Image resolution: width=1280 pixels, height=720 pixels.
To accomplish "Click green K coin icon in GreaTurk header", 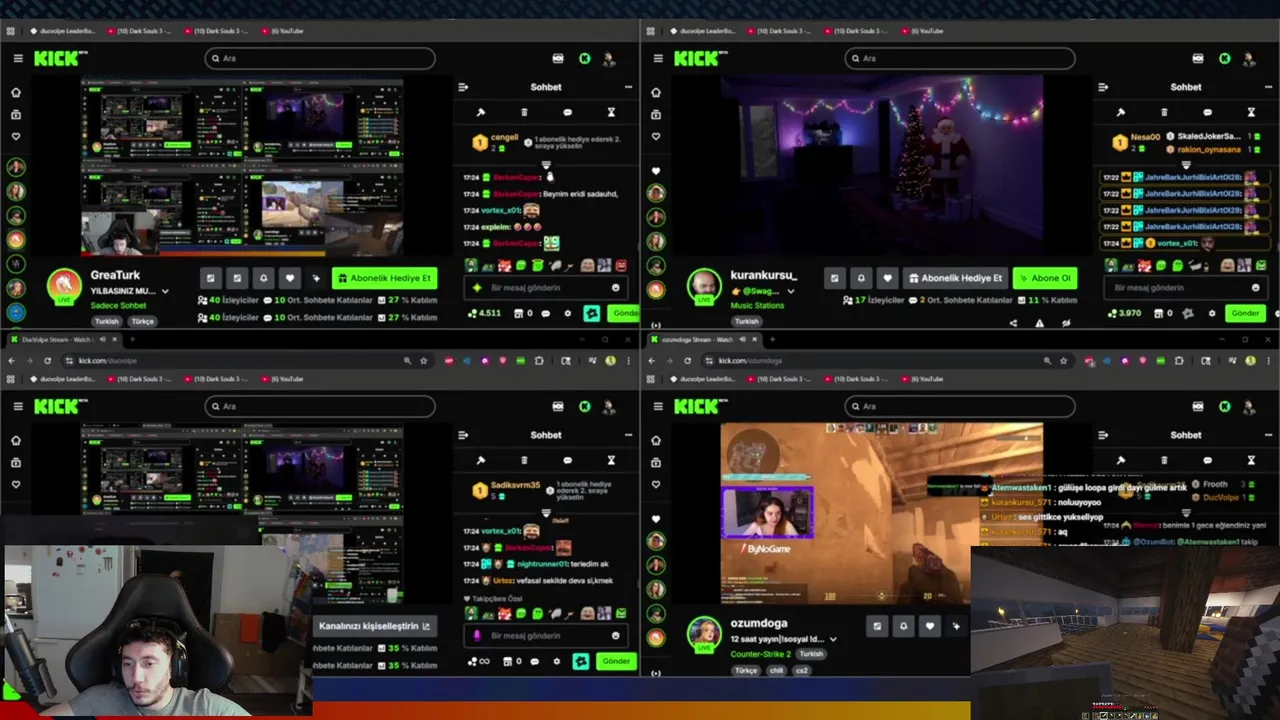I will [585, 59].
